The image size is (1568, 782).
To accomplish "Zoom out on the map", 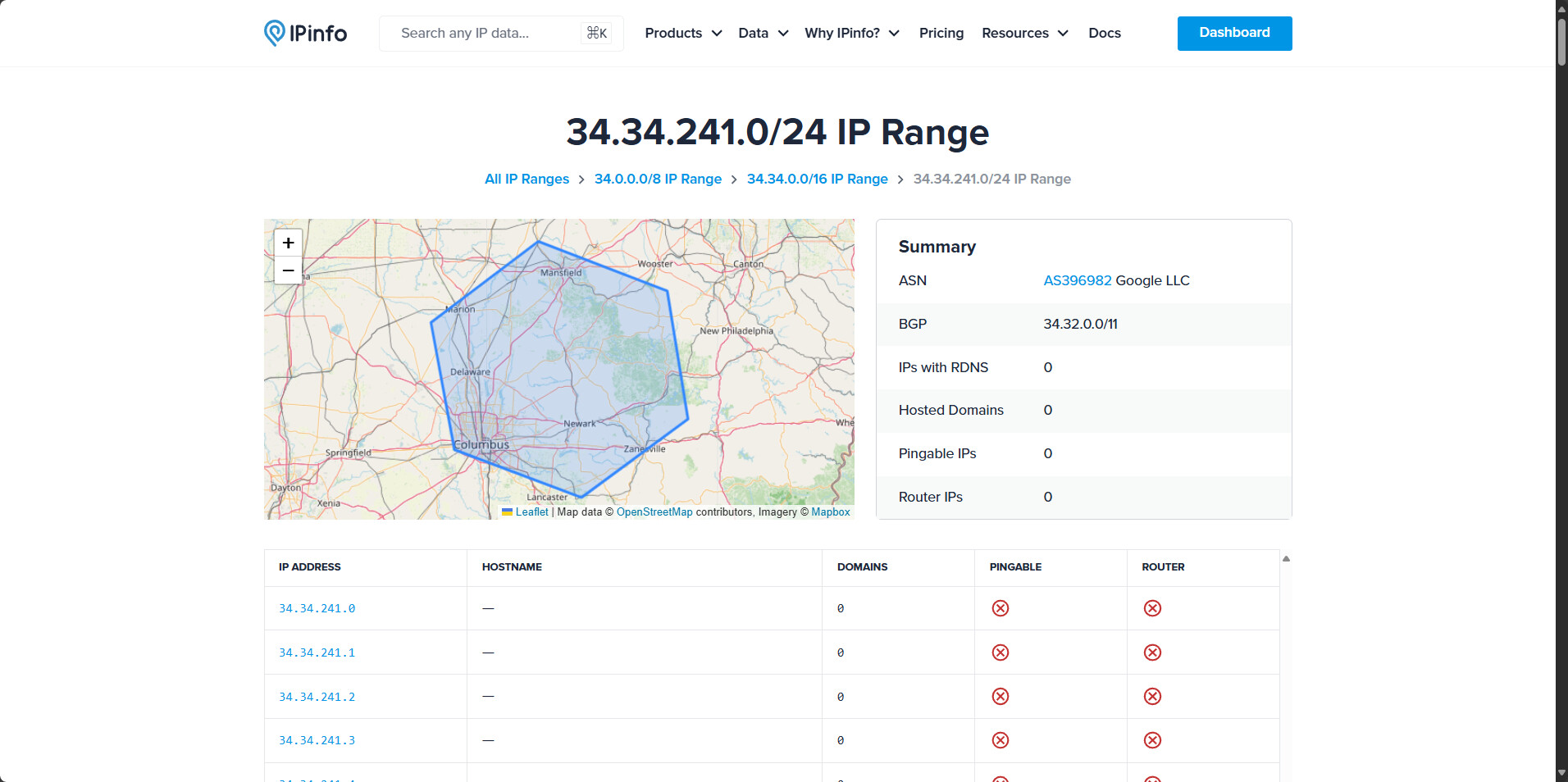I will click(x=288, y=271).
